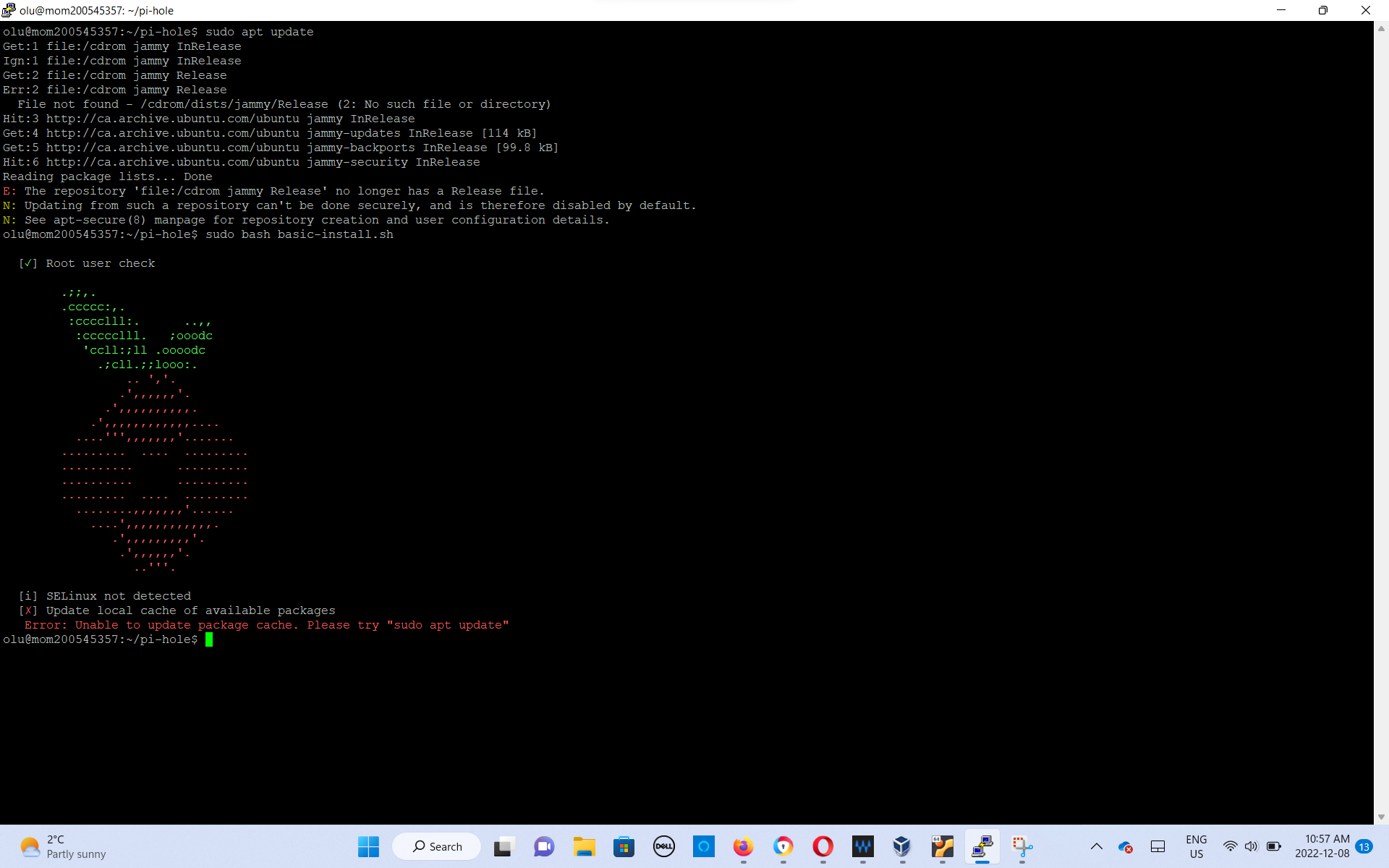The height and width of the screenshot is (868, 1389).
Task: Toggle Wi-Fi from the system tray
Action: [x=1231, y=848]
